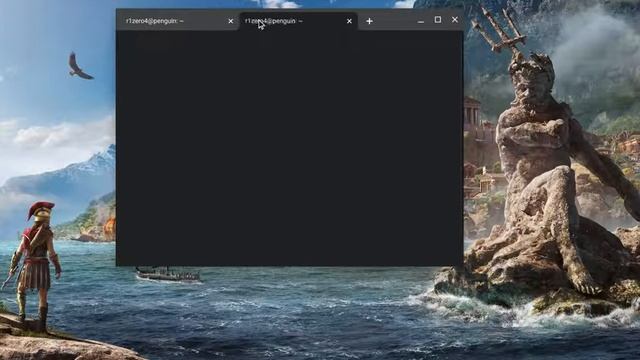Maximize the terminal window
The image size is (640, 360).
pos(438,20)
